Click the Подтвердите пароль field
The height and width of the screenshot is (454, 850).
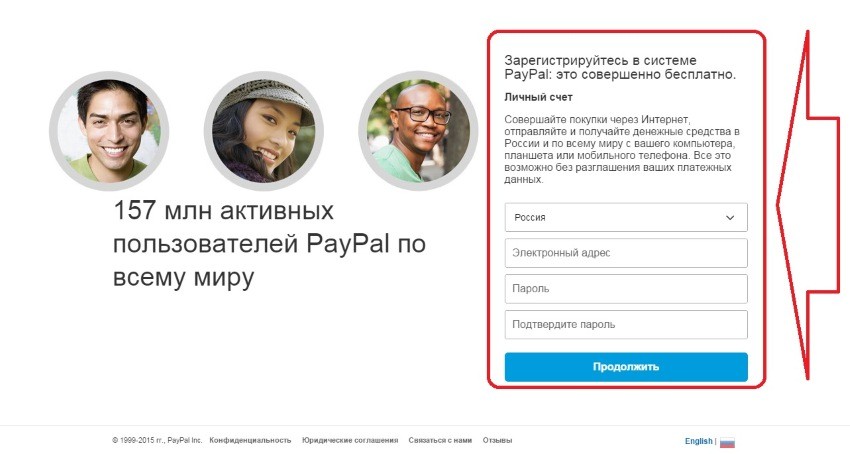pos(626,324)
